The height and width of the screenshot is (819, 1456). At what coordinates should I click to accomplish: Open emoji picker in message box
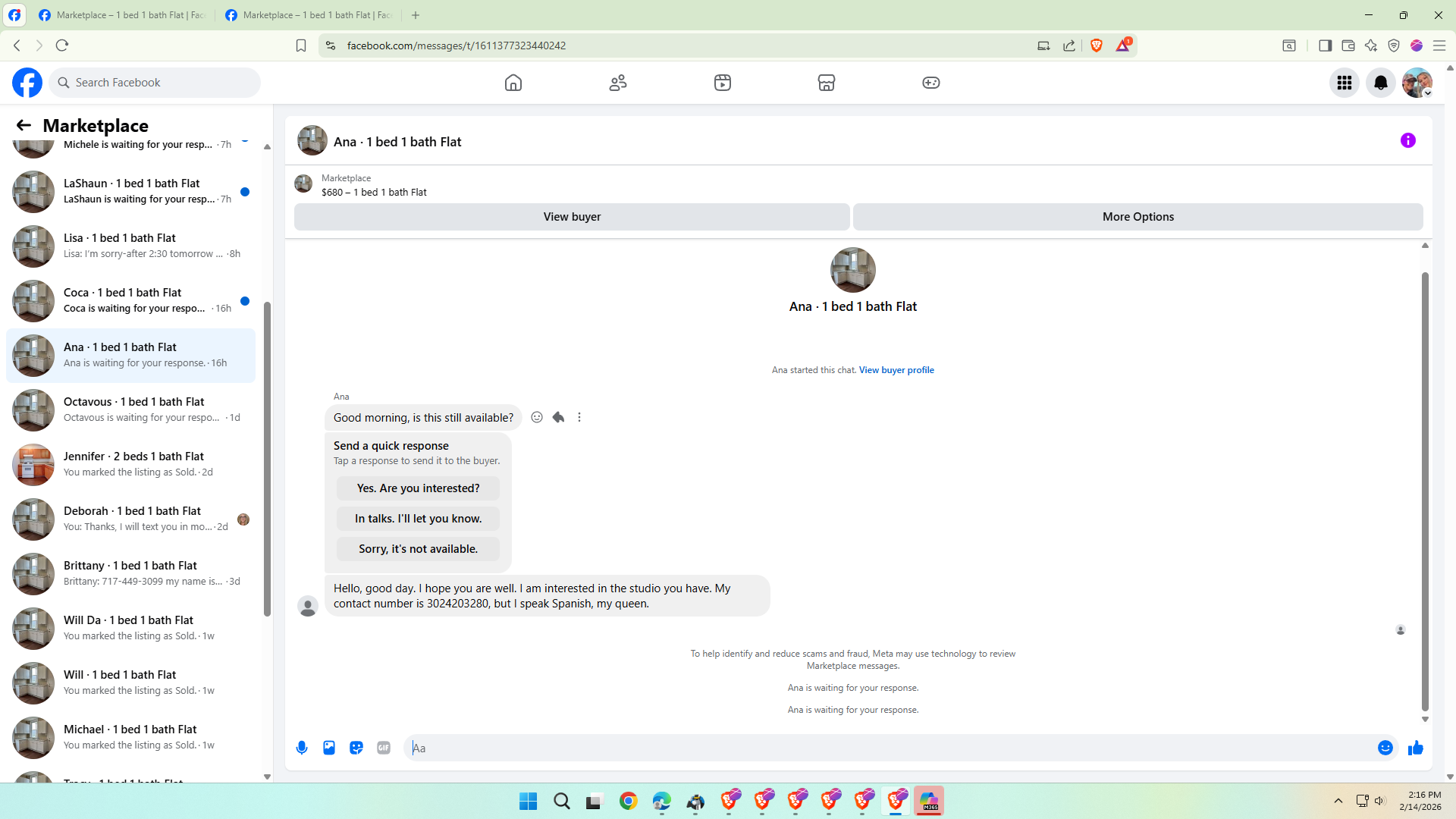[x=1385, y=748]
